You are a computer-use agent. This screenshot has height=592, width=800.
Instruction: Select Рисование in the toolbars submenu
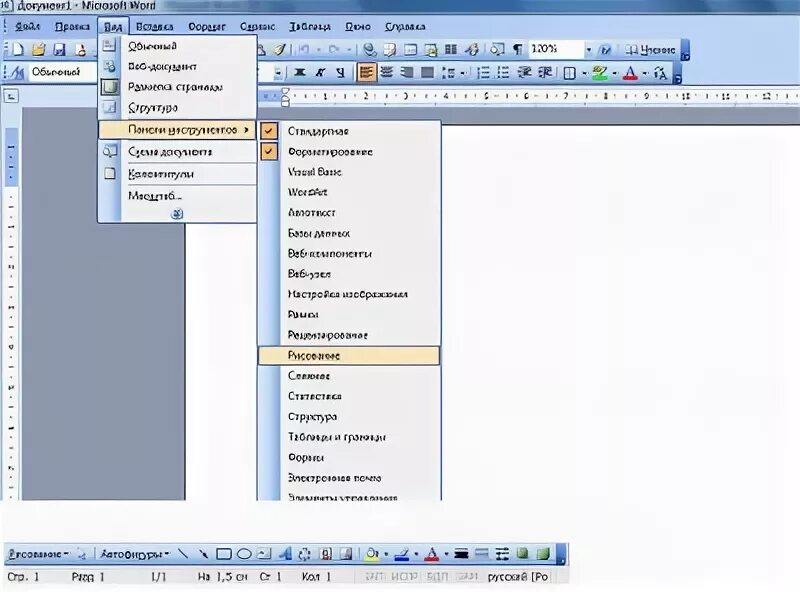[x=349, y=356]
